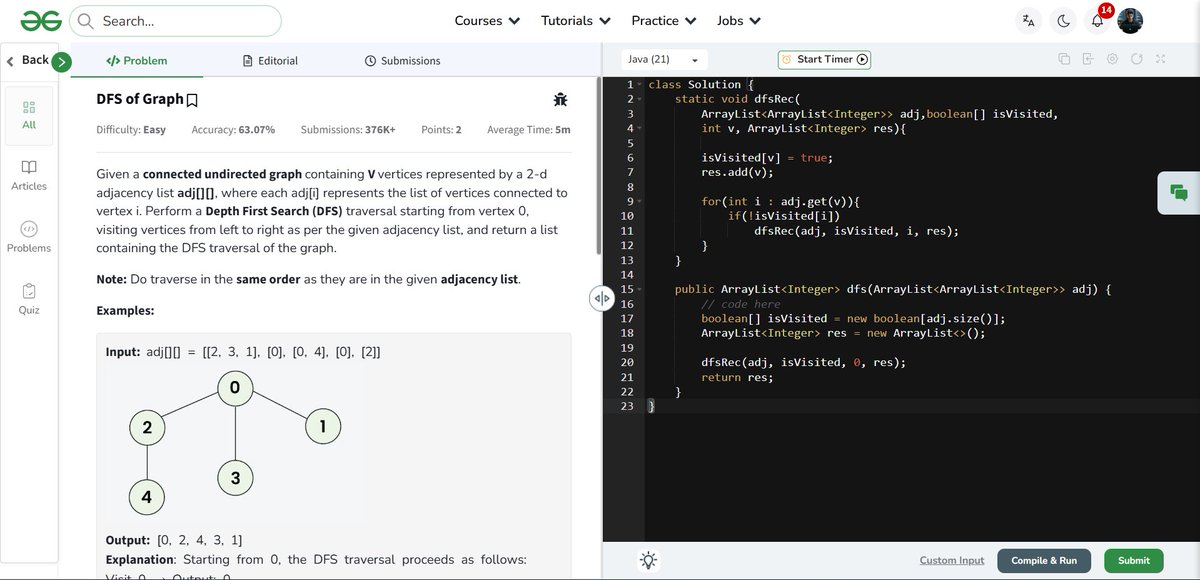Open the code editor settings gear

(1112, 60)
